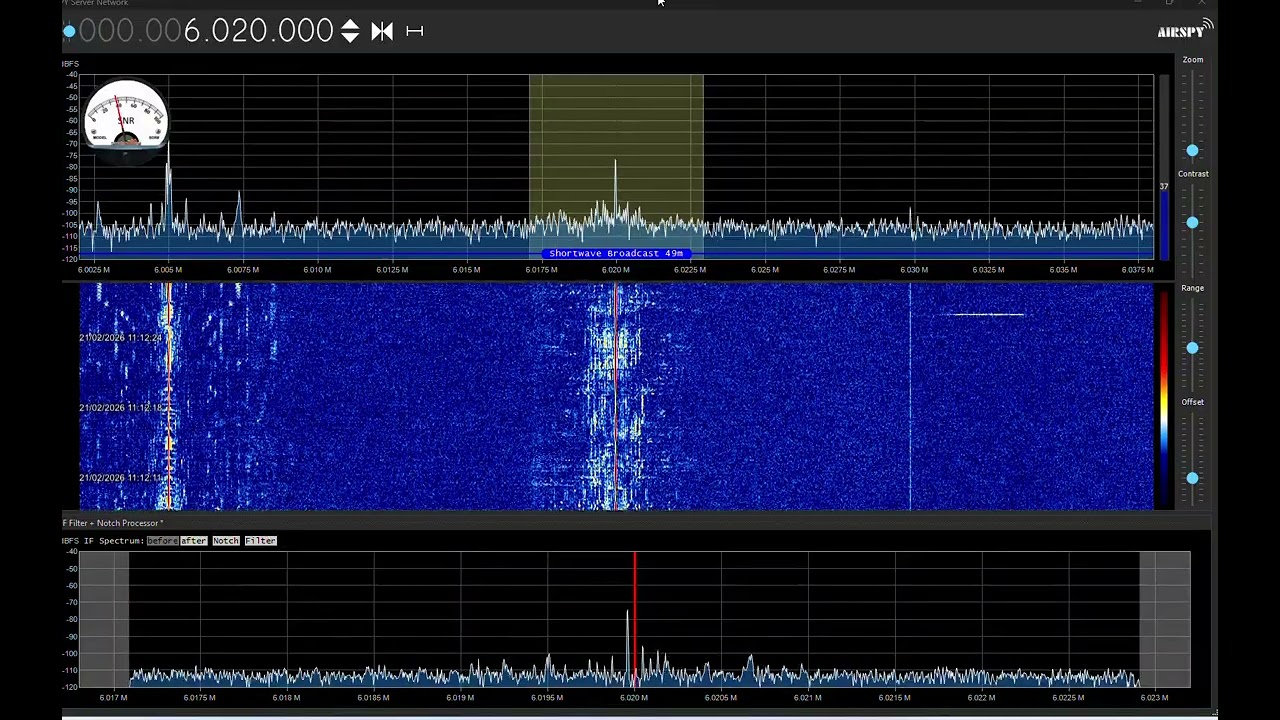Click the frequency up/down step arrows
Image resolution: width=1280 pixels, height=720 pixels.
click(x=349, y=31)
